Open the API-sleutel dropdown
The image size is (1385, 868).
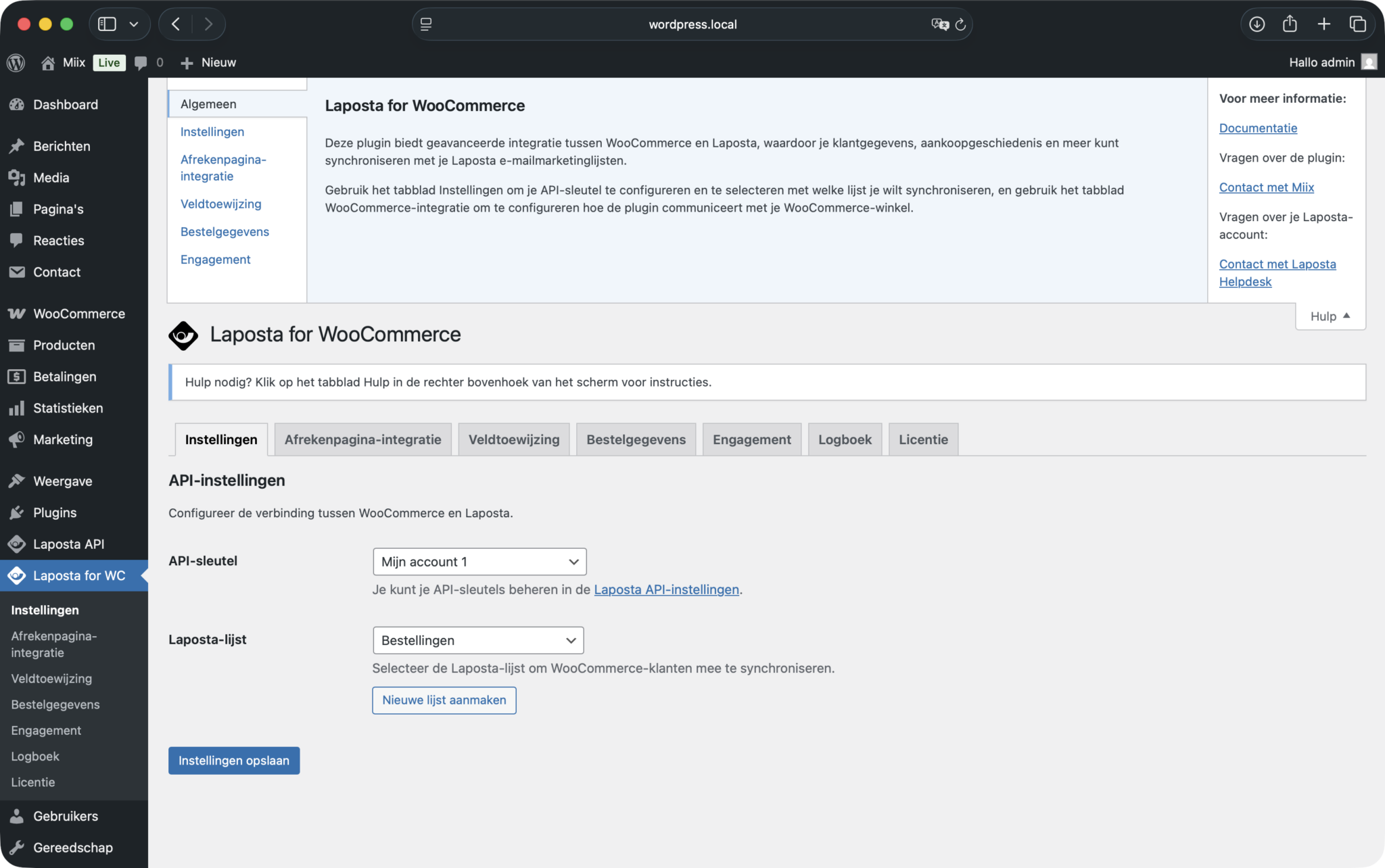pyautogui.click(x=479, y=562)
